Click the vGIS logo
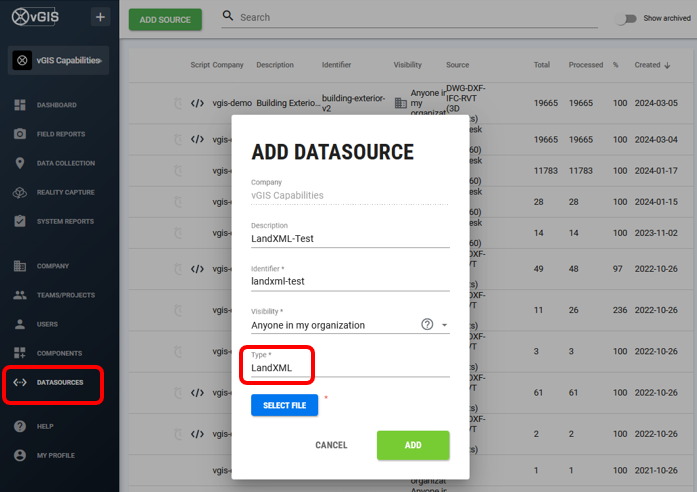This screenshot has height=492, width=697. coord(35,17)
